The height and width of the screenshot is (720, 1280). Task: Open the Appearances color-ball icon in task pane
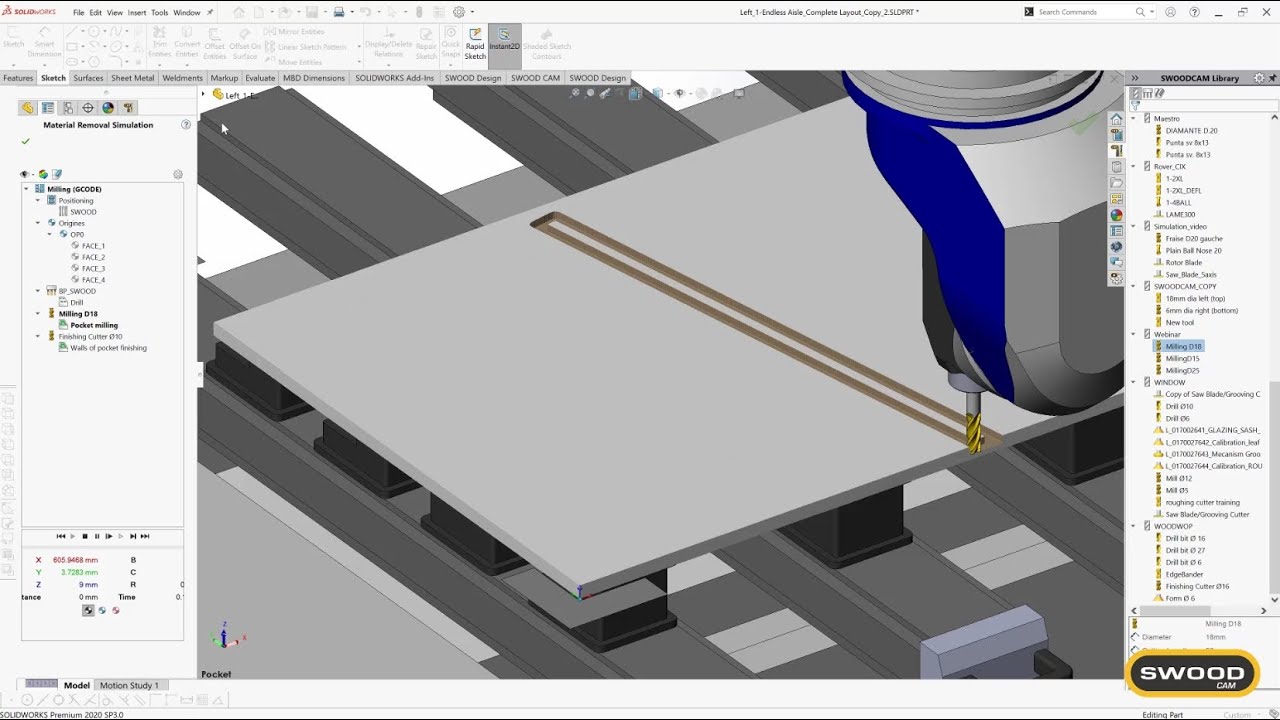click(x=1116, y=215)
